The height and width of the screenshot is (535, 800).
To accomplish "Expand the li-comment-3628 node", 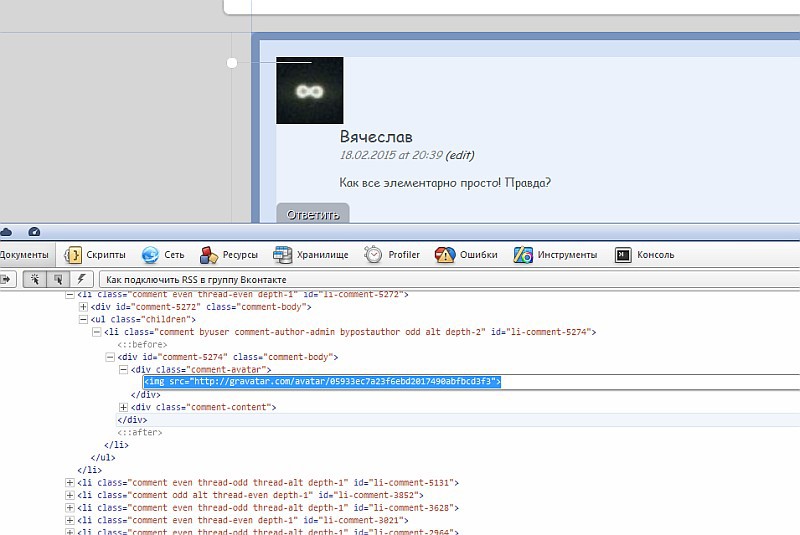I will pos(70,508).
